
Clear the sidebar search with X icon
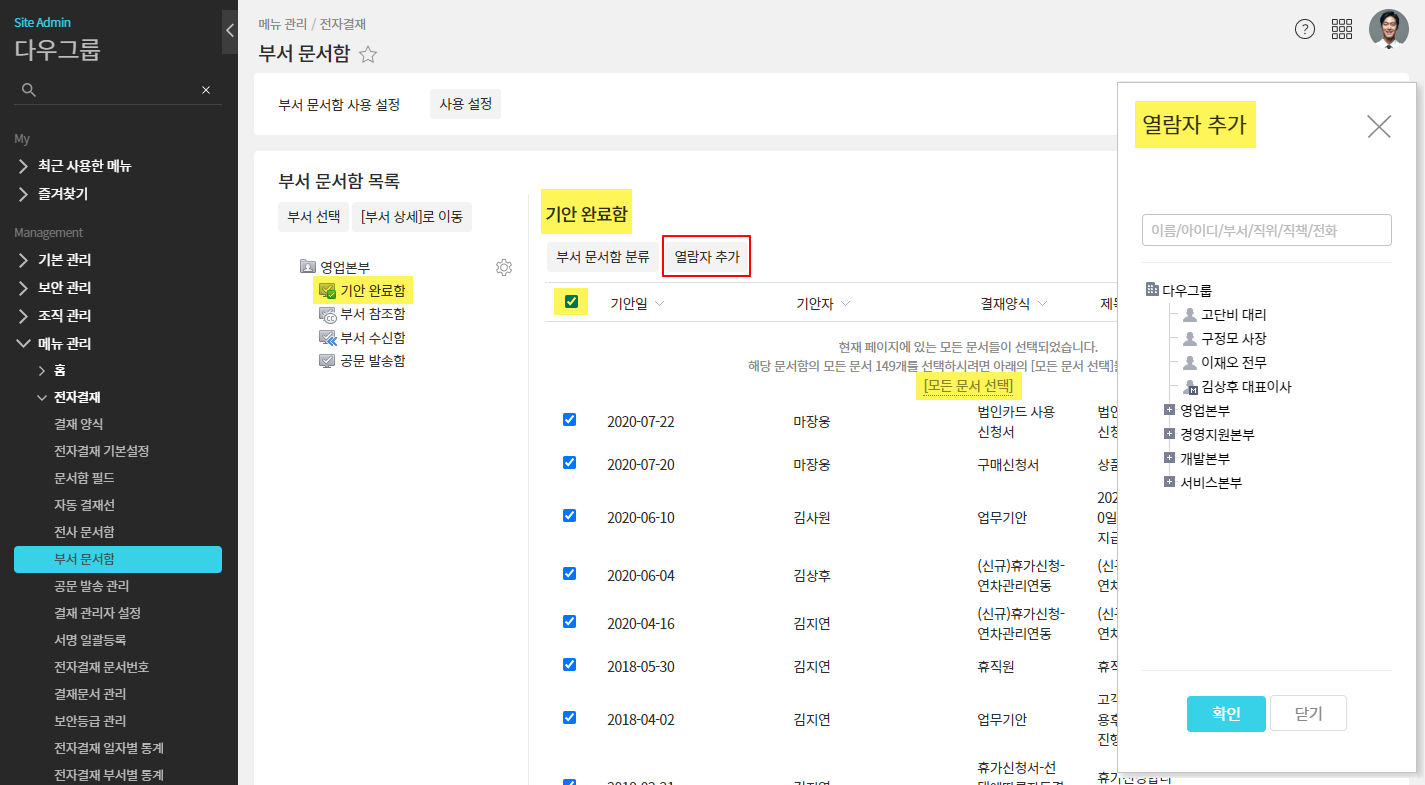[x=206, y=90]
